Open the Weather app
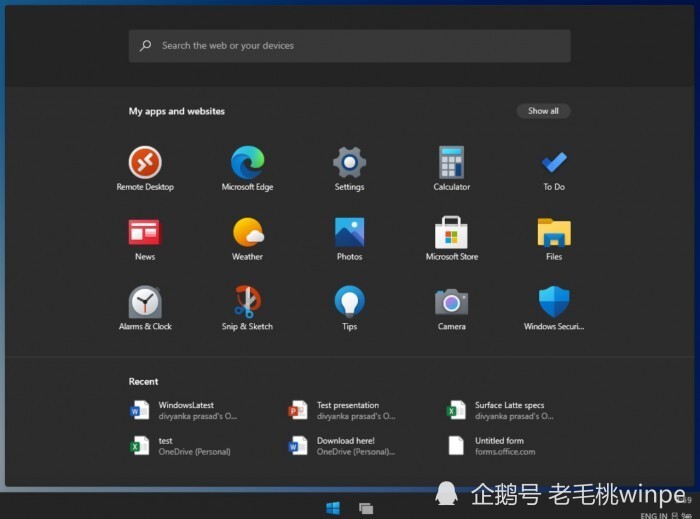Image resolution: width=700 pixels, height=519 pixels. (247, 239)
